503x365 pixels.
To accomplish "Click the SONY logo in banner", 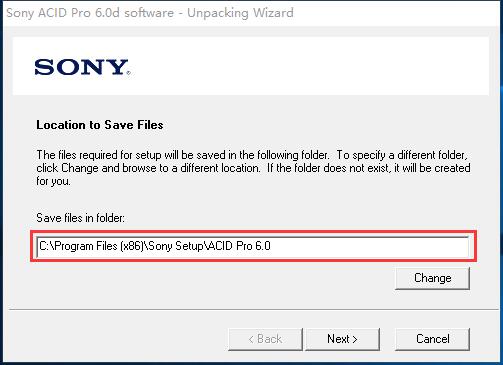I will 81,67.
